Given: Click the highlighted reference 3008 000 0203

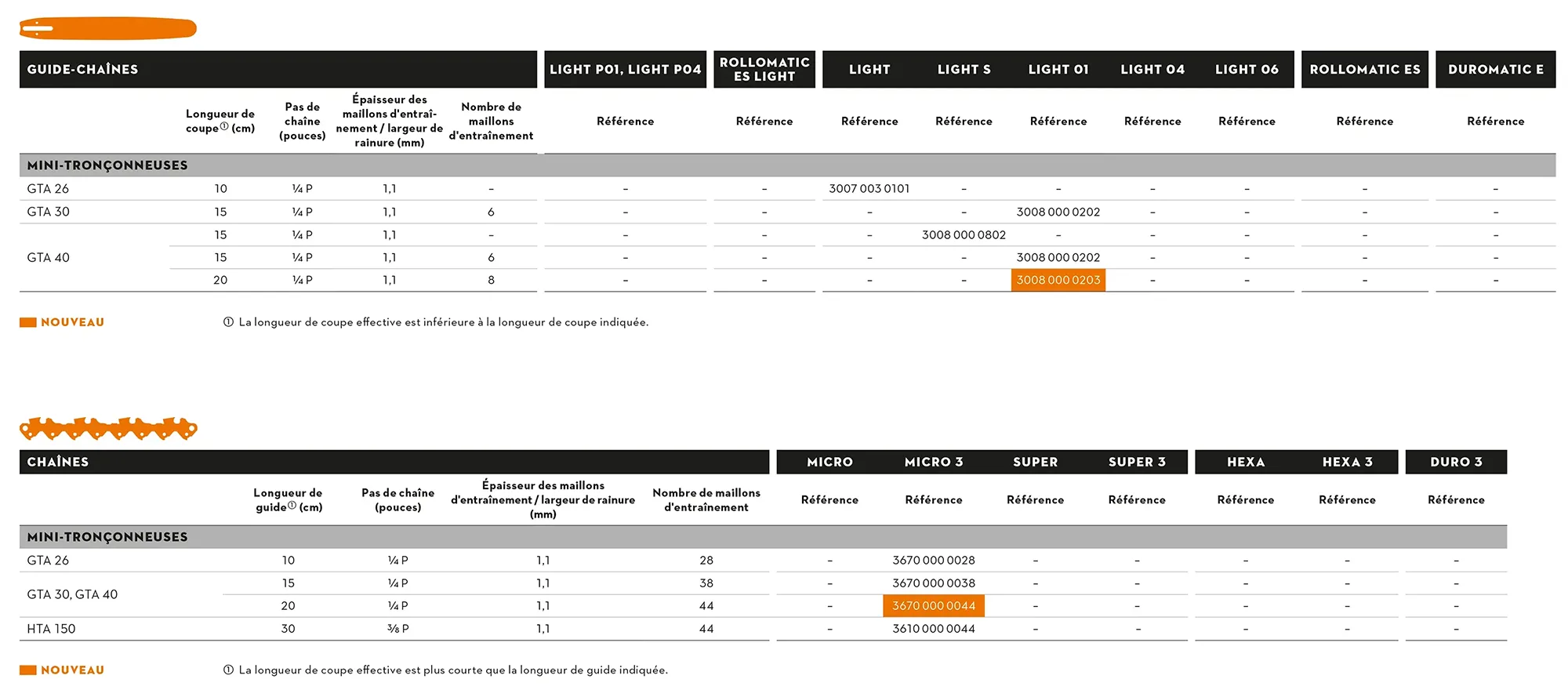Looking at the screenshot, I should (x=1058, y=280).
